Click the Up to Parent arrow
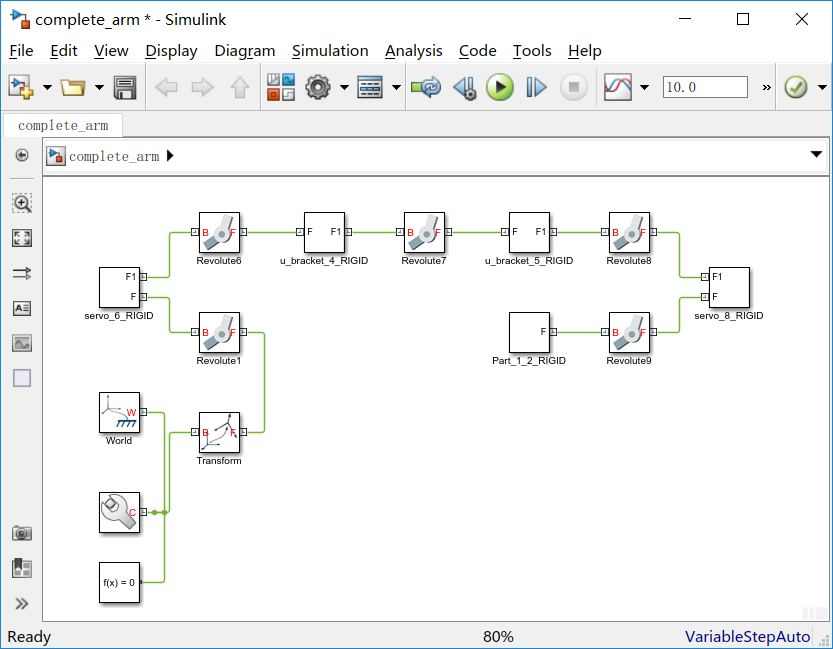This screenshot has width=833, height=649. pos(240,87)
